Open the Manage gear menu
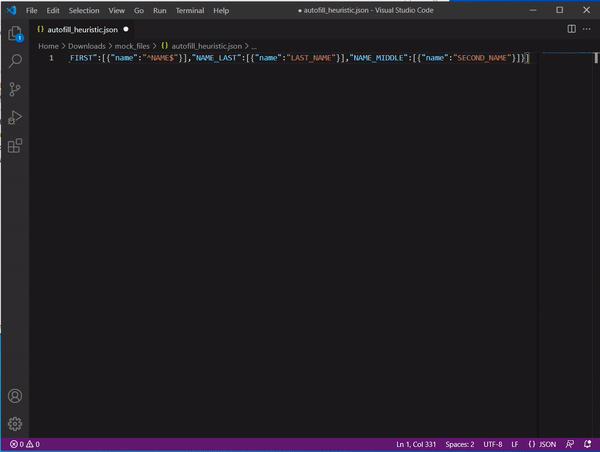 click(15, 424)
